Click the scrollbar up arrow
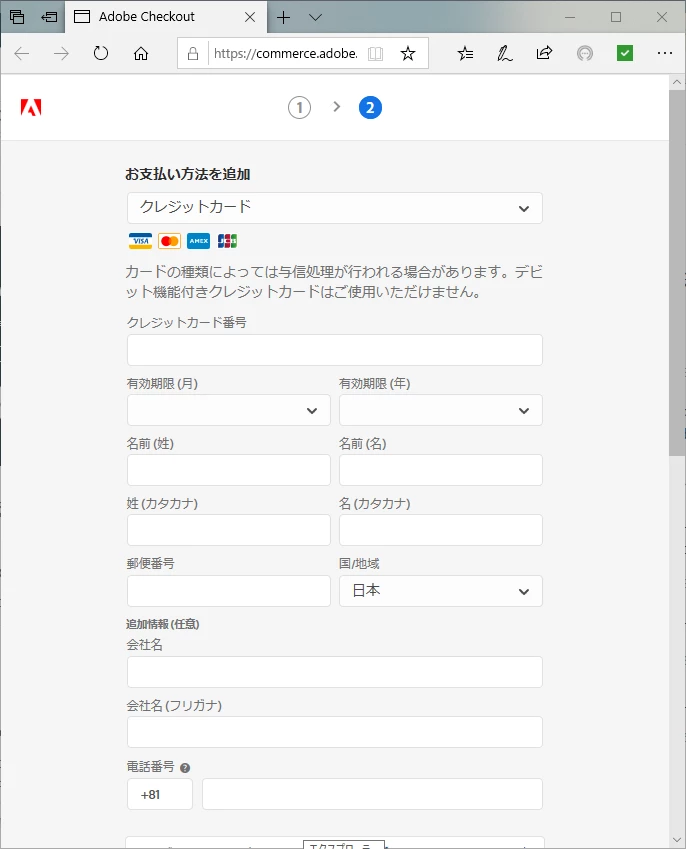This screenshot has width=686, height=849. [x=677, y=82]
